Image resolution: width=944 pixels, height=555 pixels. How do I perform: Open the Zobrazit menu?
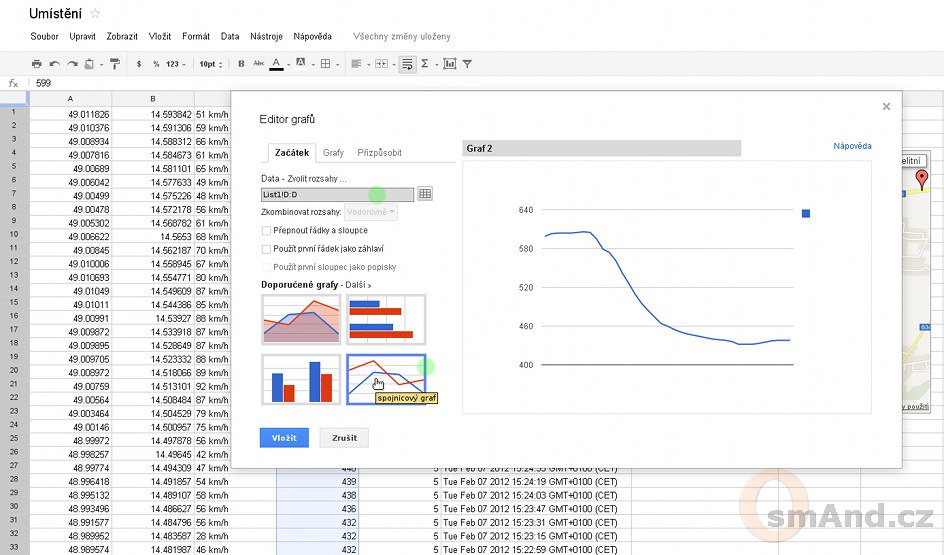coord(122,36)
